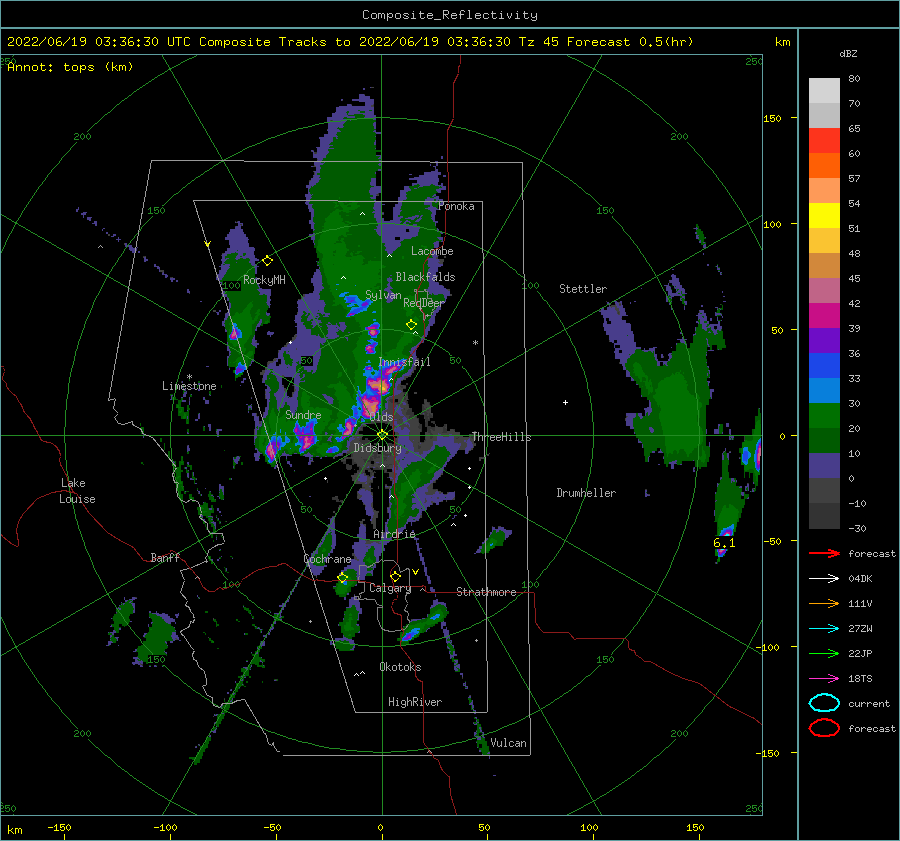Viewport: 900px width, 841px height.
Task: Click the Innisfail city label
Action: [404, 362]
